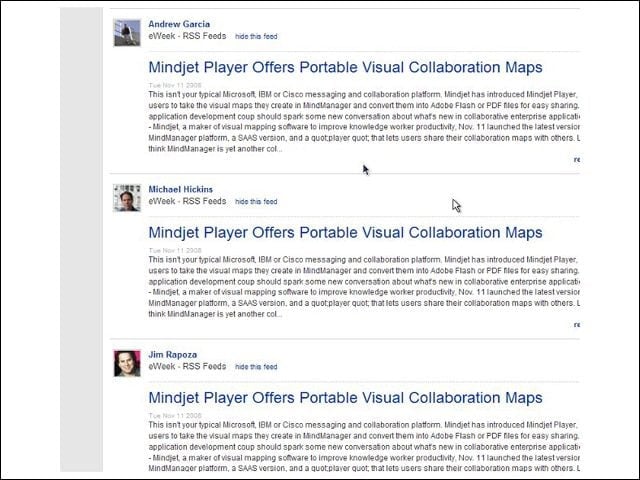Click the Tue Nov 11 2008 date in Michael Hickins' post
This screenshot has width=640, height=480.
175,251
